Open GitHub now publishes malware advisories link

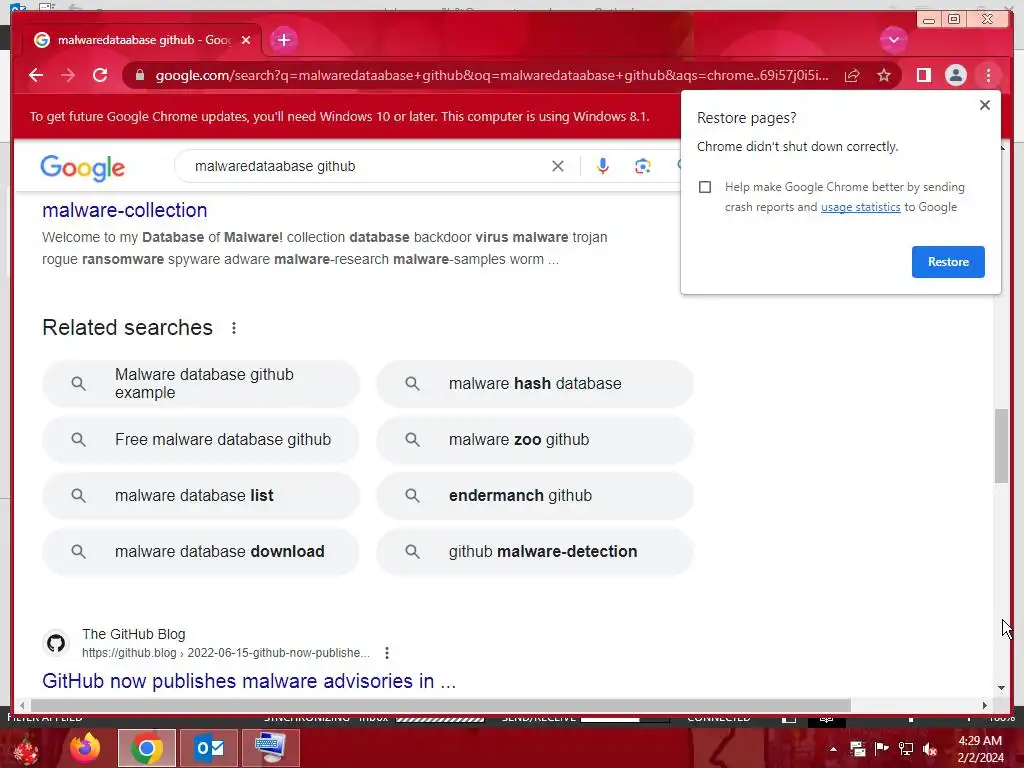(249, 681)
